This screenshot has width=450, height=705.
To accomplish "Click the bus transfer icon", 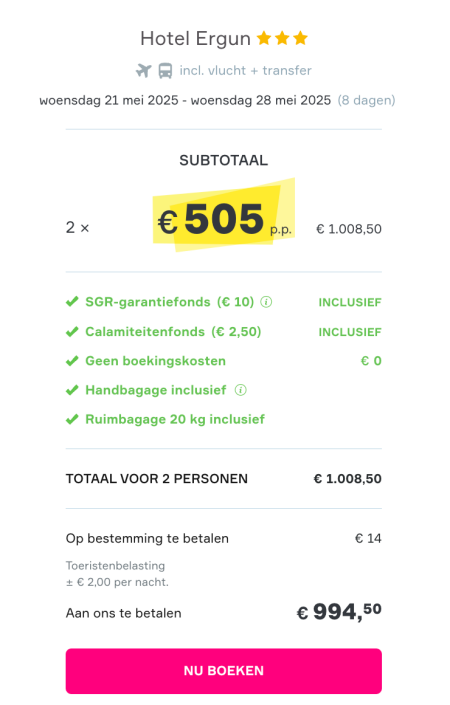I will tap(165, 71).
